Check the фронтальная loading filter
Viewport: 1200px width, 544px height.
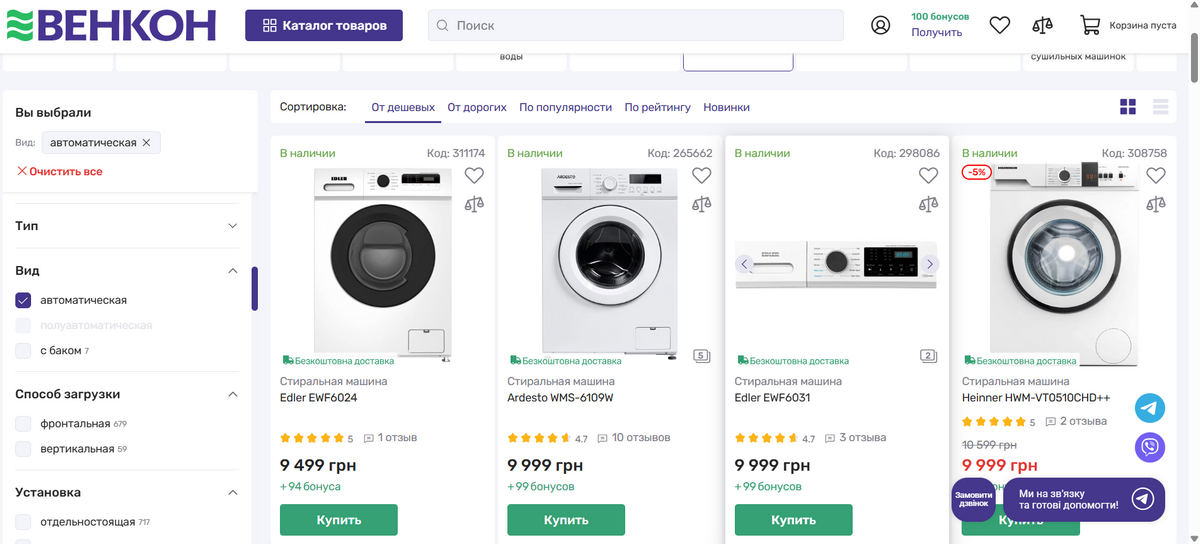[24, 424]
